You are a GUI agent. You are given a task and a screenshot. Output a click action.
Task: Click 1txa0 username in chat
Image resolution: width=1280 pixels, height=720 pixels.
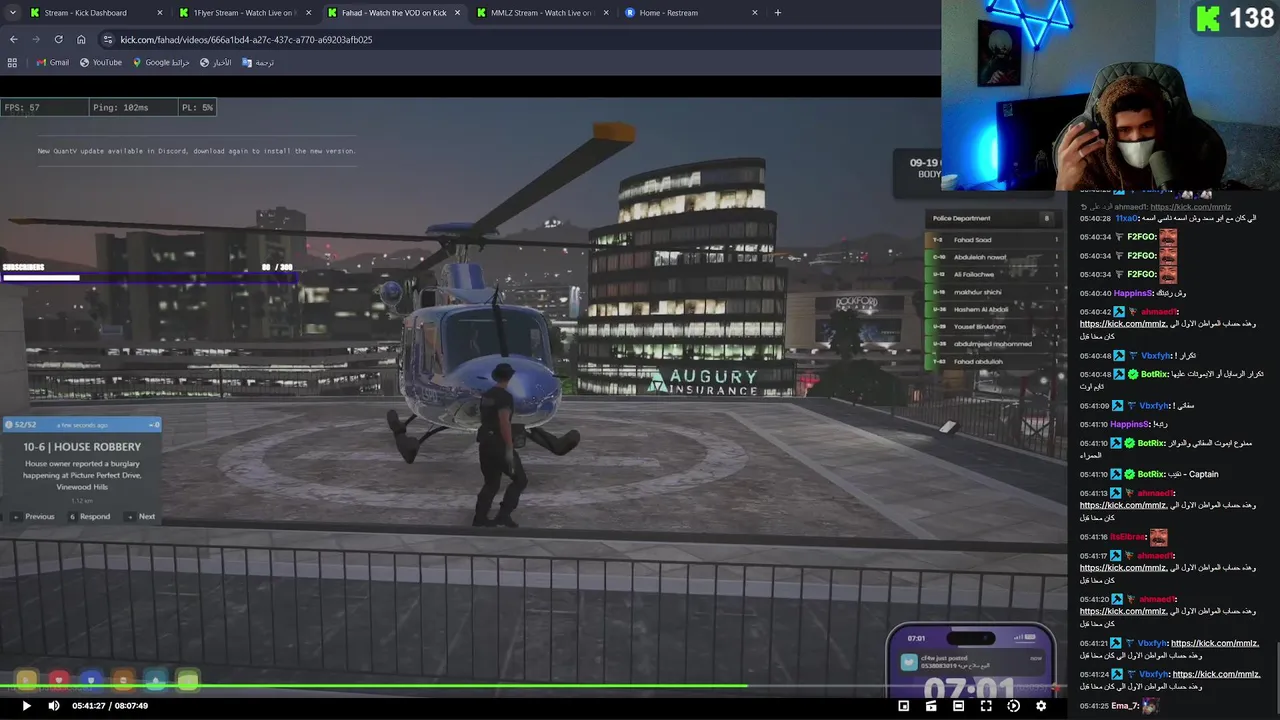tap(1127, 218)
